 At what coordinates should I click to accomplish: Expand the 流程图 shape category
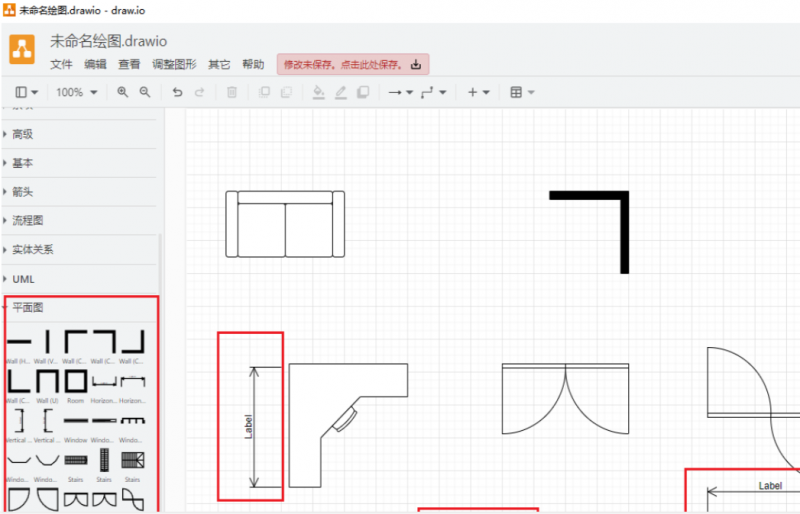(x=79, y=221)
